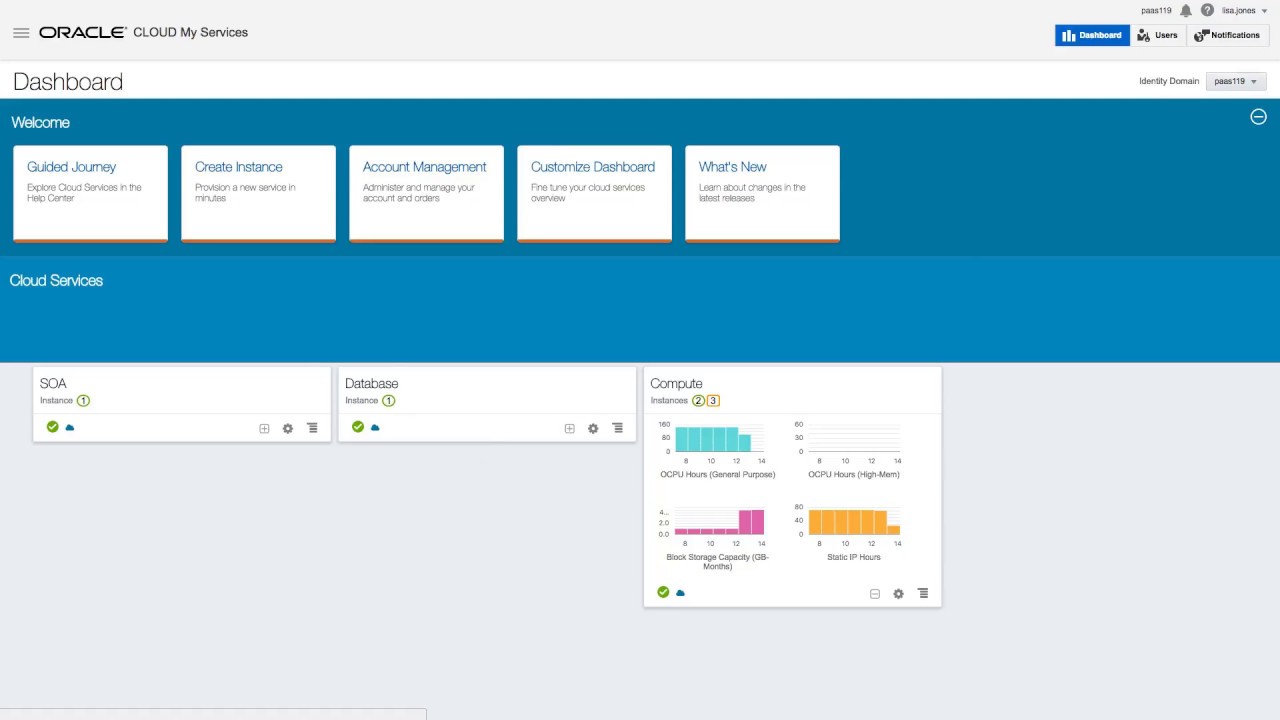Click the SOA cloud status icon
1280x720 pixels.
click(70, 427)
